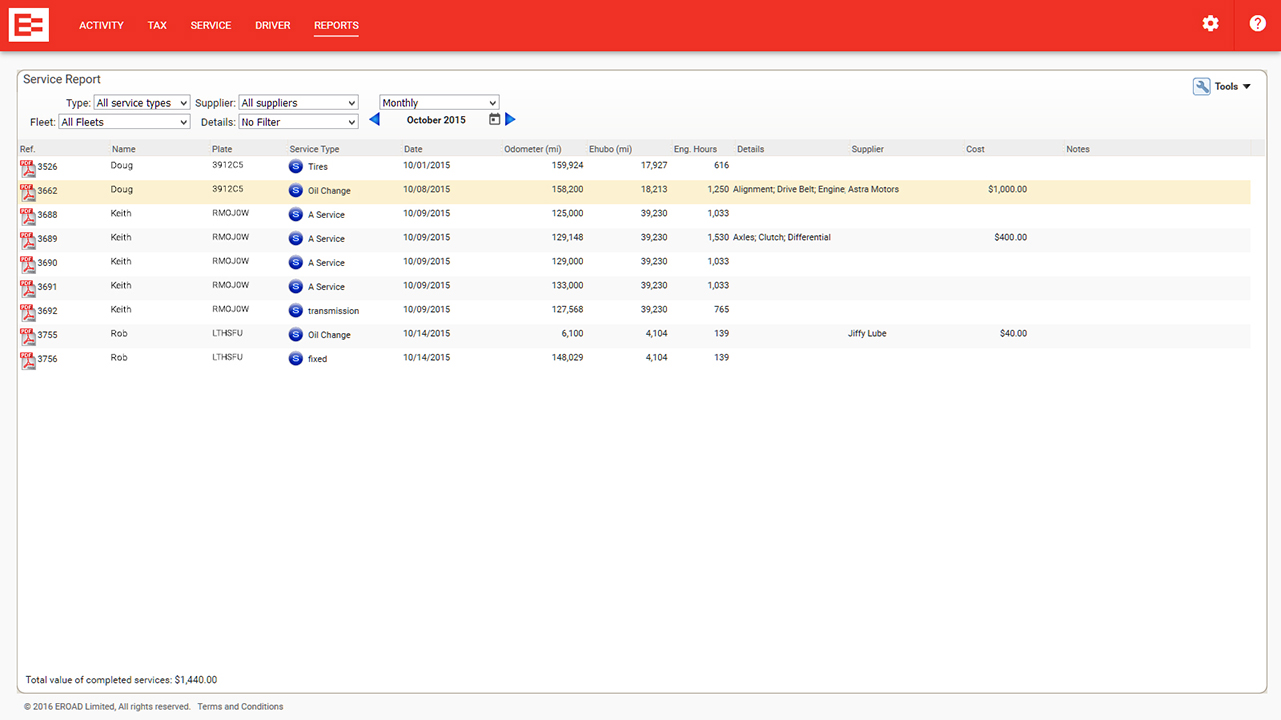Image resolution: width=1281 pixels, height=720 pixels.
Task: Open PDF icon for service ref 3689
Action: (x=28, y=239)
